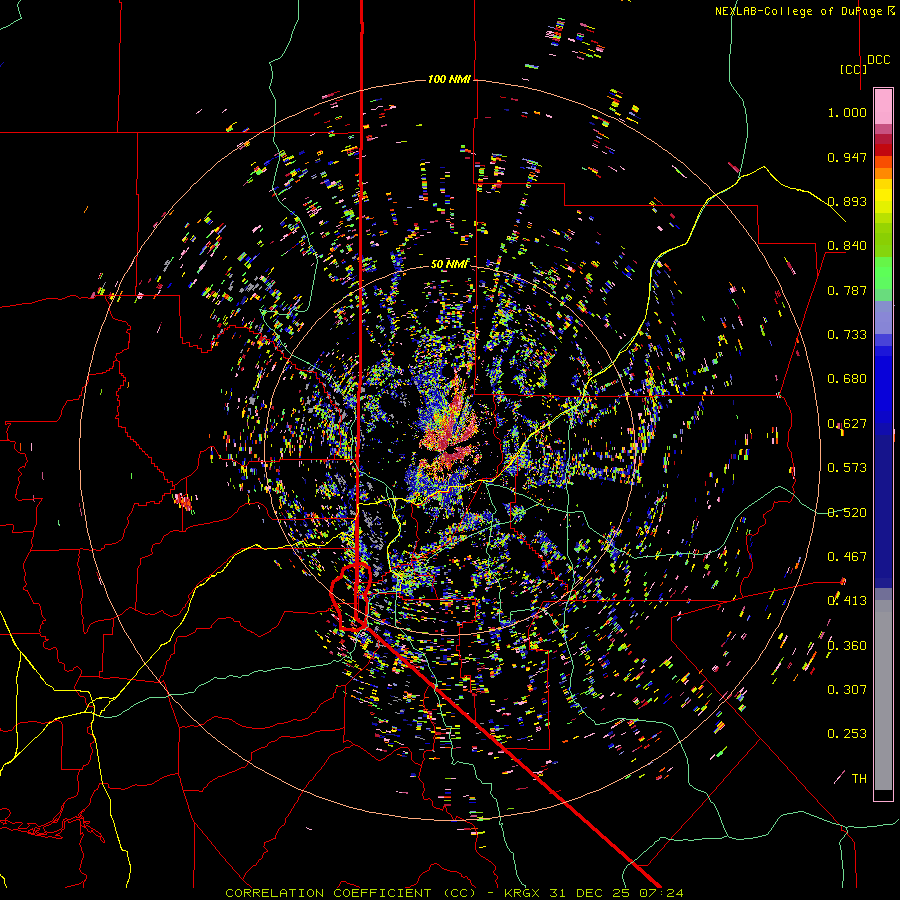Click the 0.253 color scale value
The width and height of the screenshot is (900, 900).
[x=847, y=734]
